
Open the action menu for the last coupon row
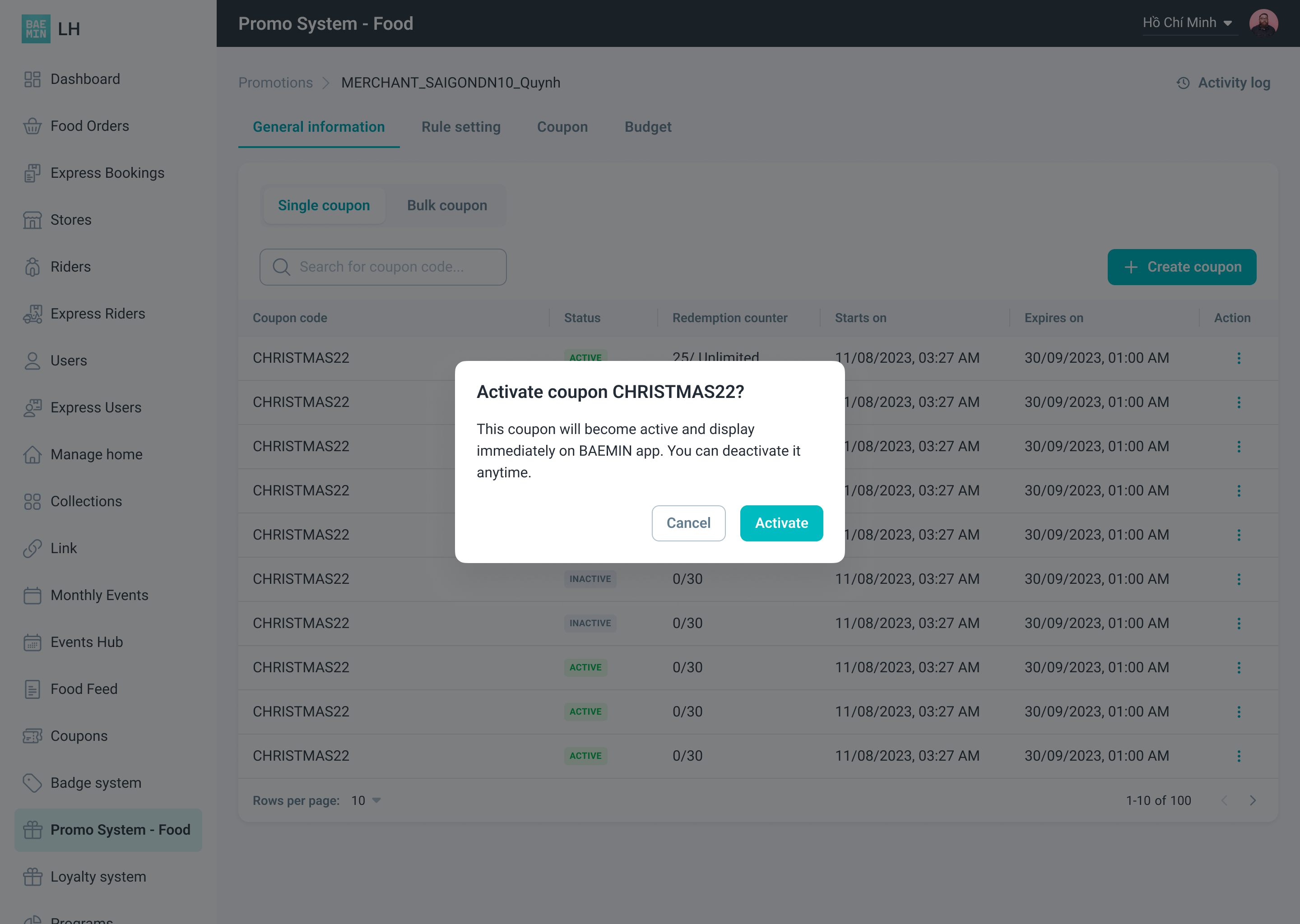1239,756
